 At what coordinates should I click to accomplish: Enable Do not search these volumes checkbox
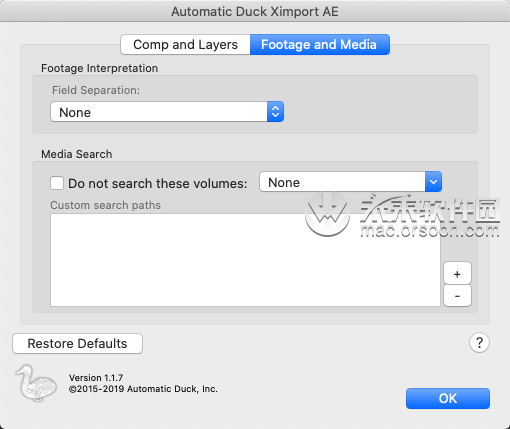click(57, 183)
